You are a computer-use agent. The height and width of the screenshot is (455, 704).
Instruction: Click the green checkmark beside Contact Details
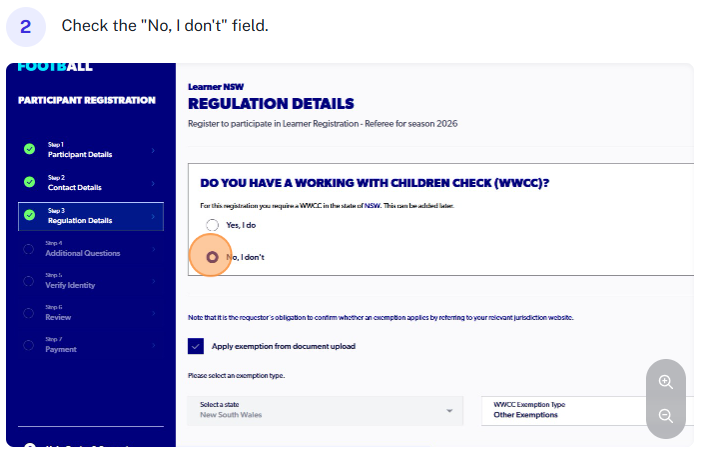click(x=29, y=183)
